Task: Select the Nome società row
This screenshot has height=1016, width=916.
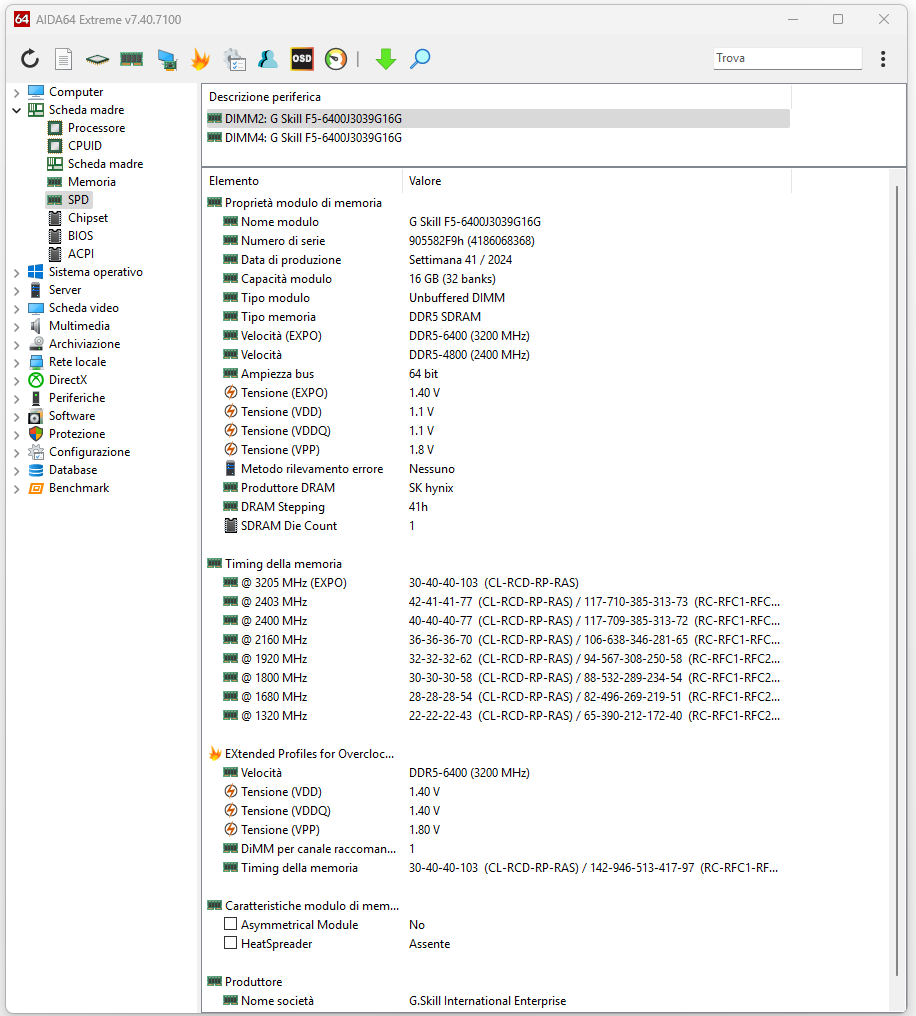Action: click(498, 1000)
